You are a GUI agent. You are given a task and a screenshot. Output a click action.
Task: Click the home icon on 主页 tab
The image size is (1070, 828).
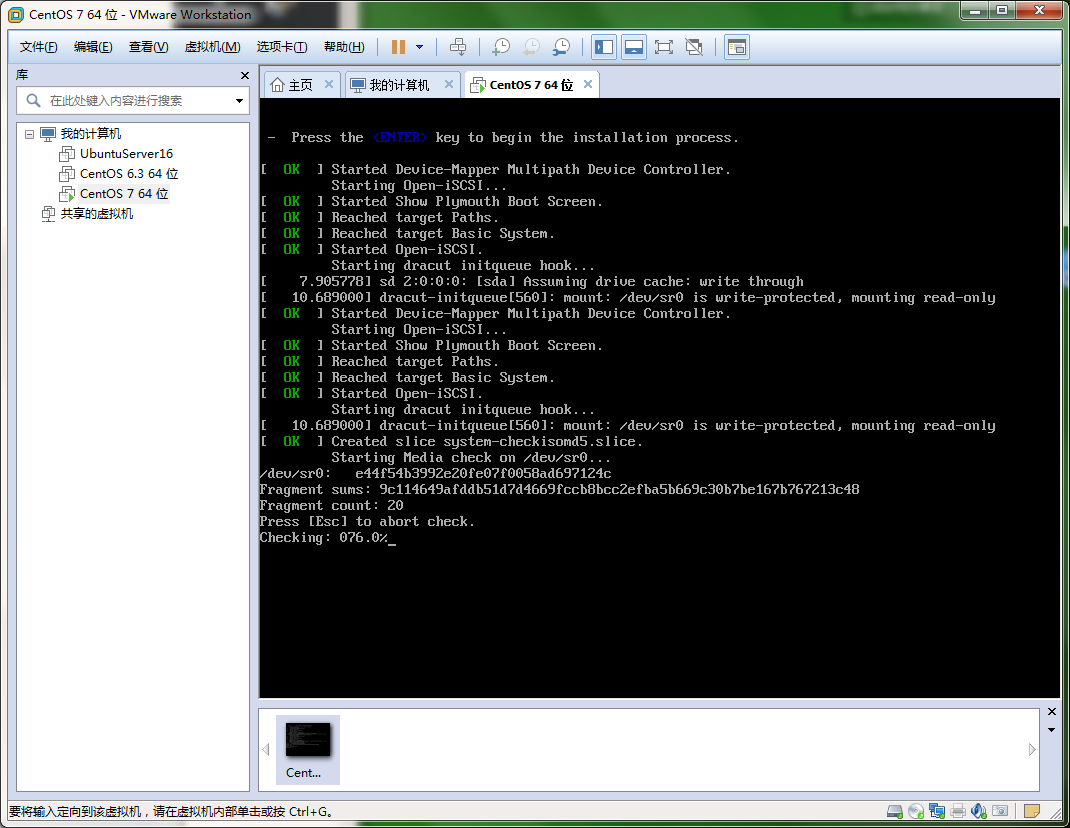point(277,85)
